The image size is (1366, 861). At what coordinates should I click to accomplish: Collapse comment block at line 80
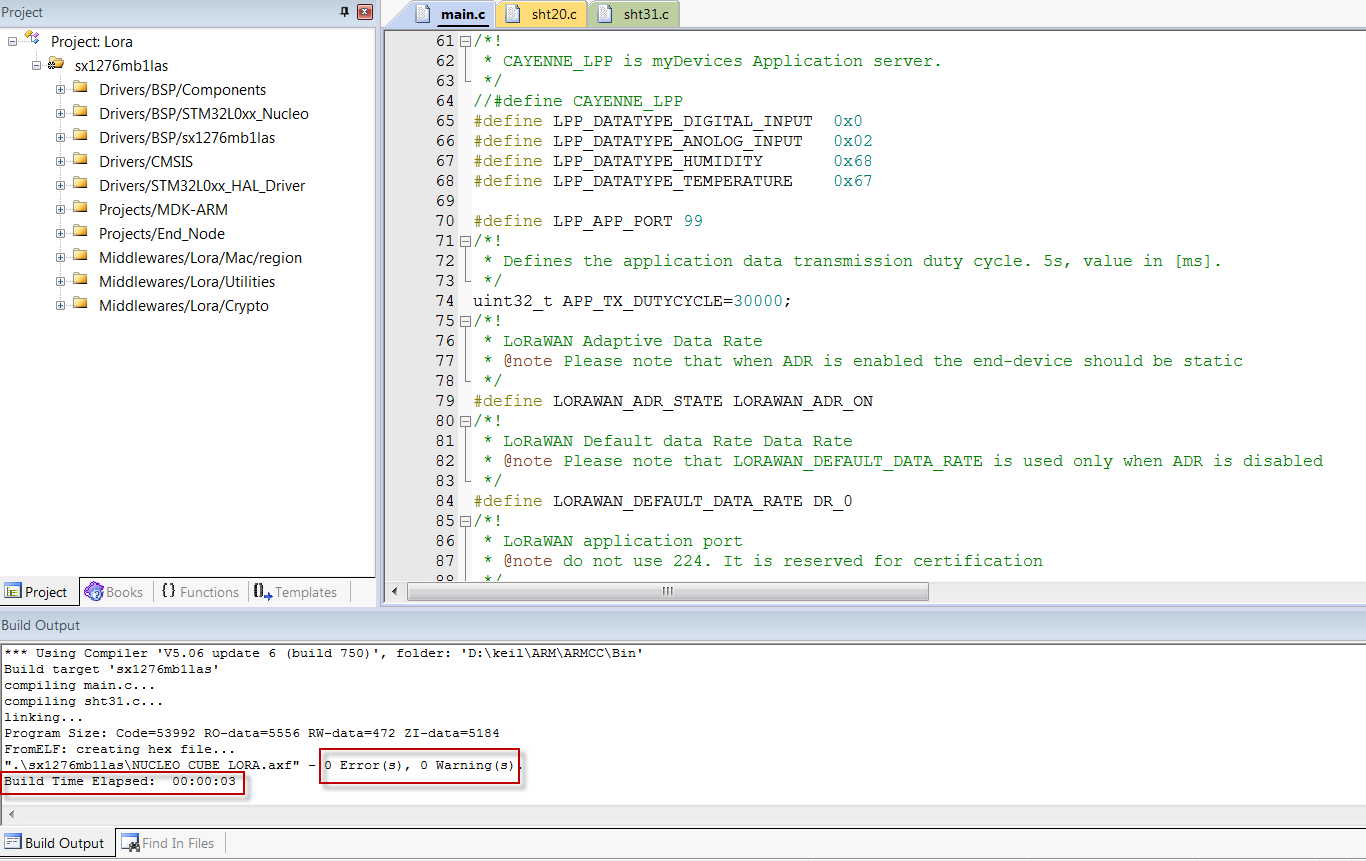point(465,421)
